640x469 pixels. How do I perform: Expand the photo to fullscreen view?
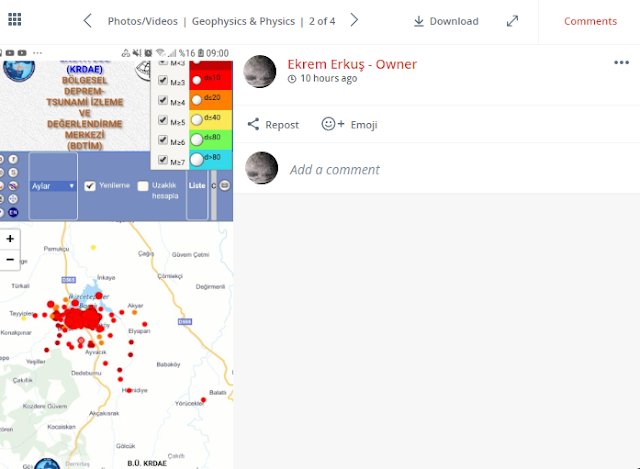coord(512,21)
